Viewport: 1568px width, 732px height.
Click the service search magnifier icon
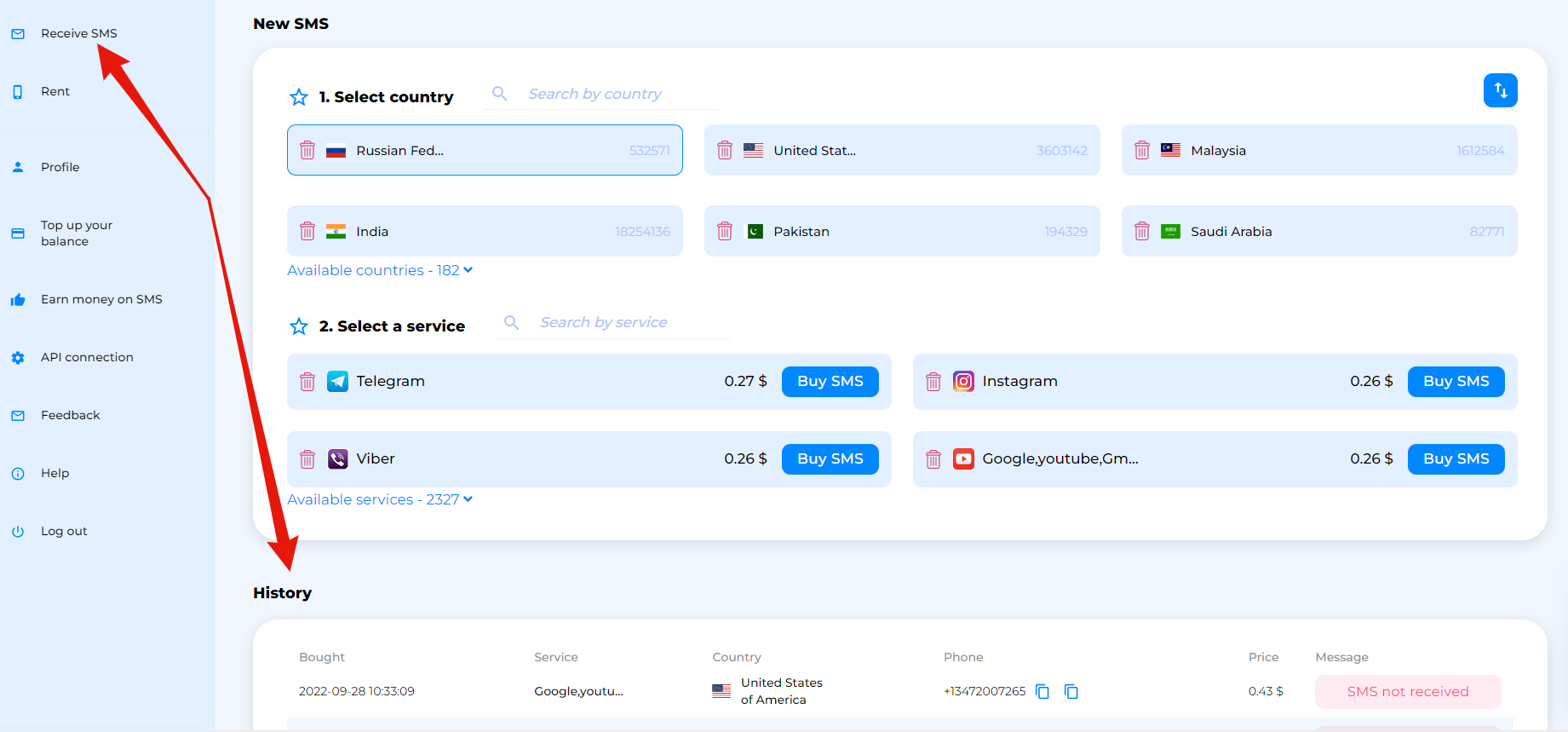pyautogui.click(x=512, y=322)
